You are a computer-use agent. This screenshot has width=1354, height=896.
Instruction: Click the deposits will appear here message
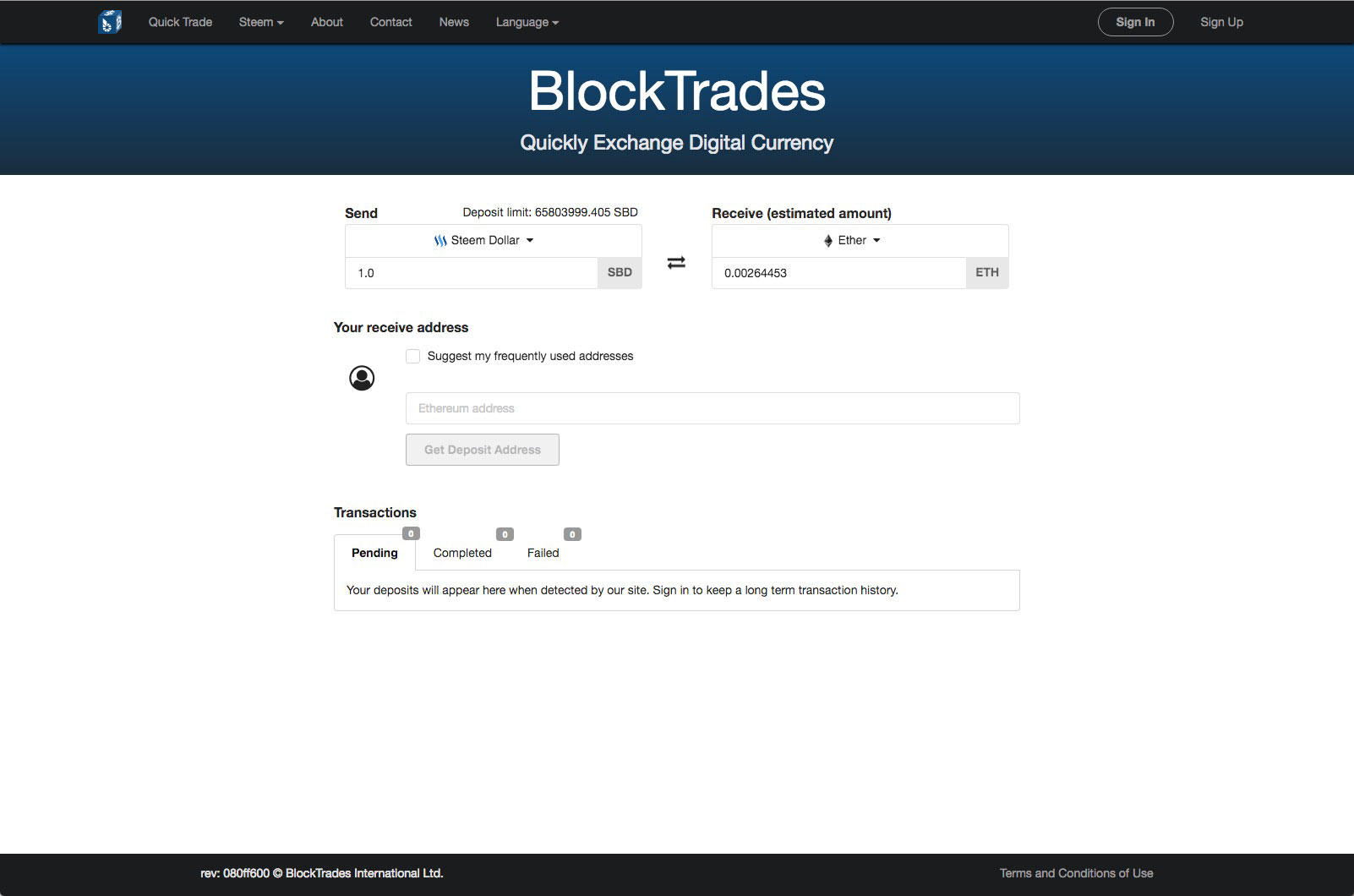tap(622, 590)
